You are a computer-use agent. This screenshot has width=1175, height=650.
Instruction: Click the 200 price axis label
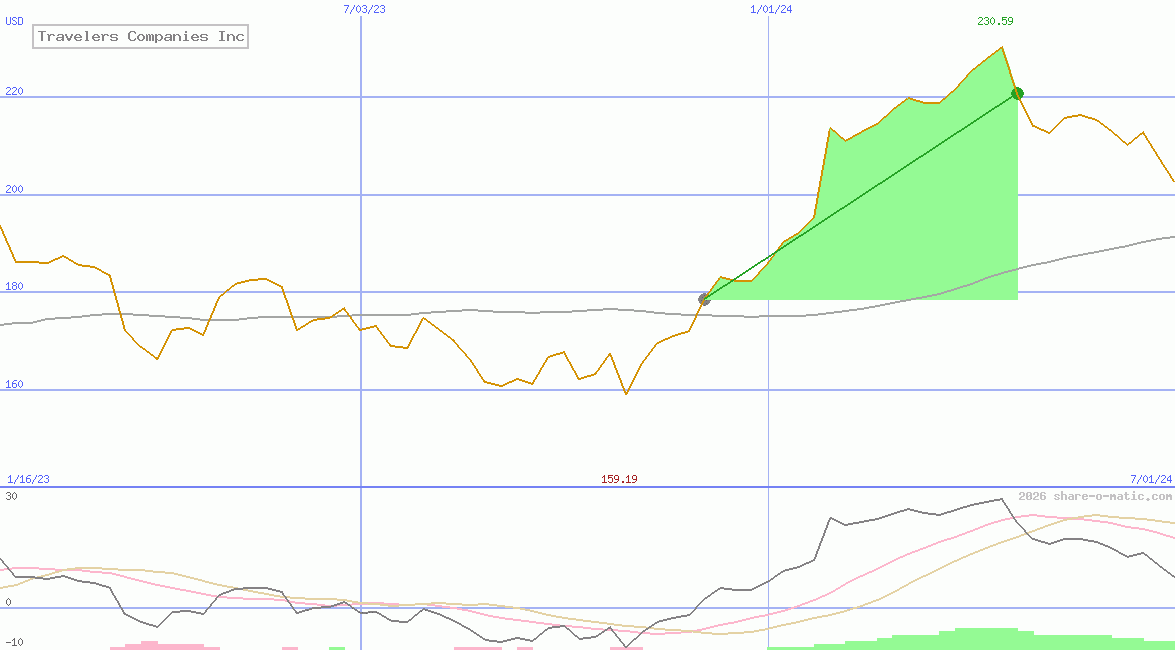[15, 190]
